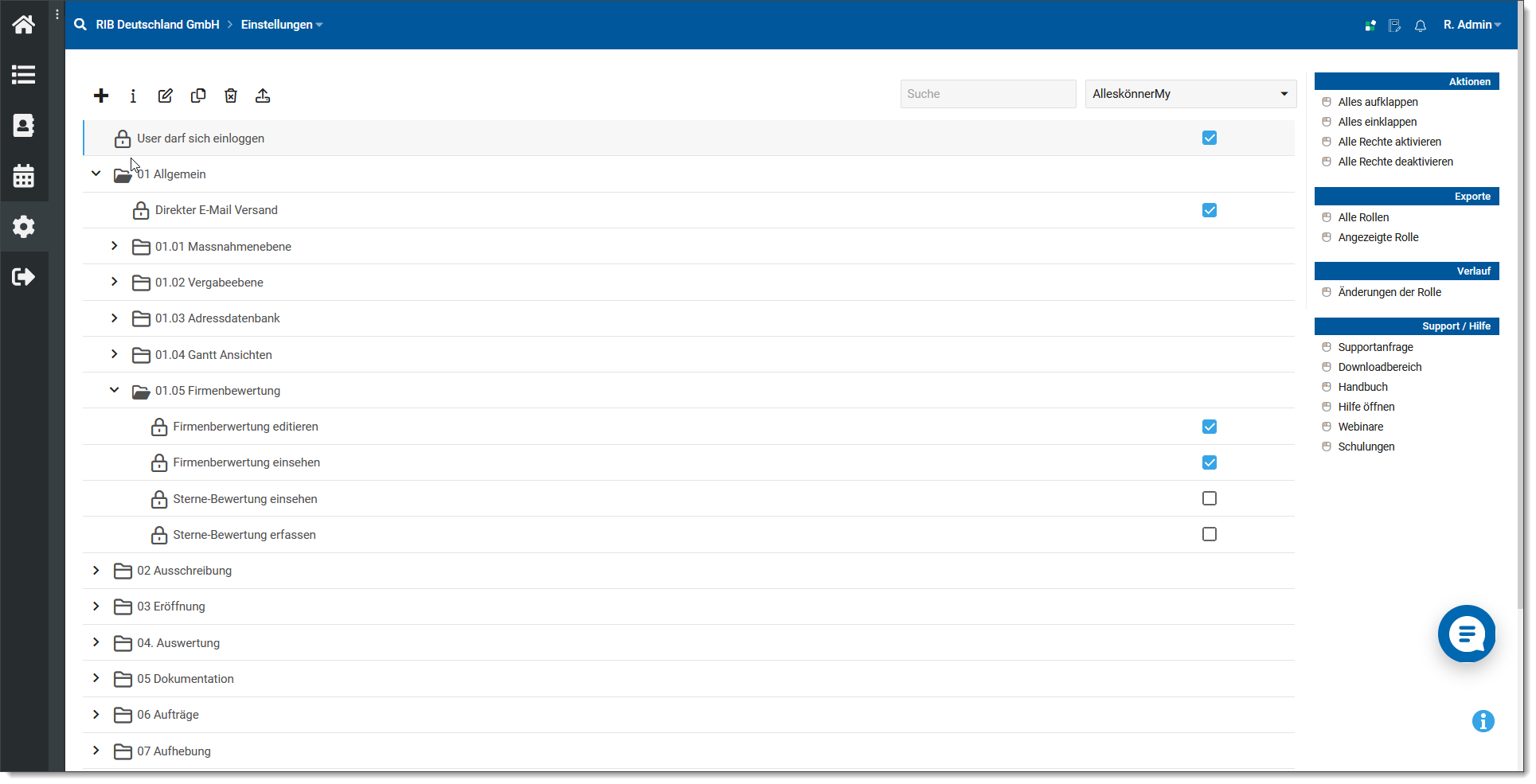Click the plus icon to add a role
The width and height of the screenshot is (1536, 784).
(101, 96)
